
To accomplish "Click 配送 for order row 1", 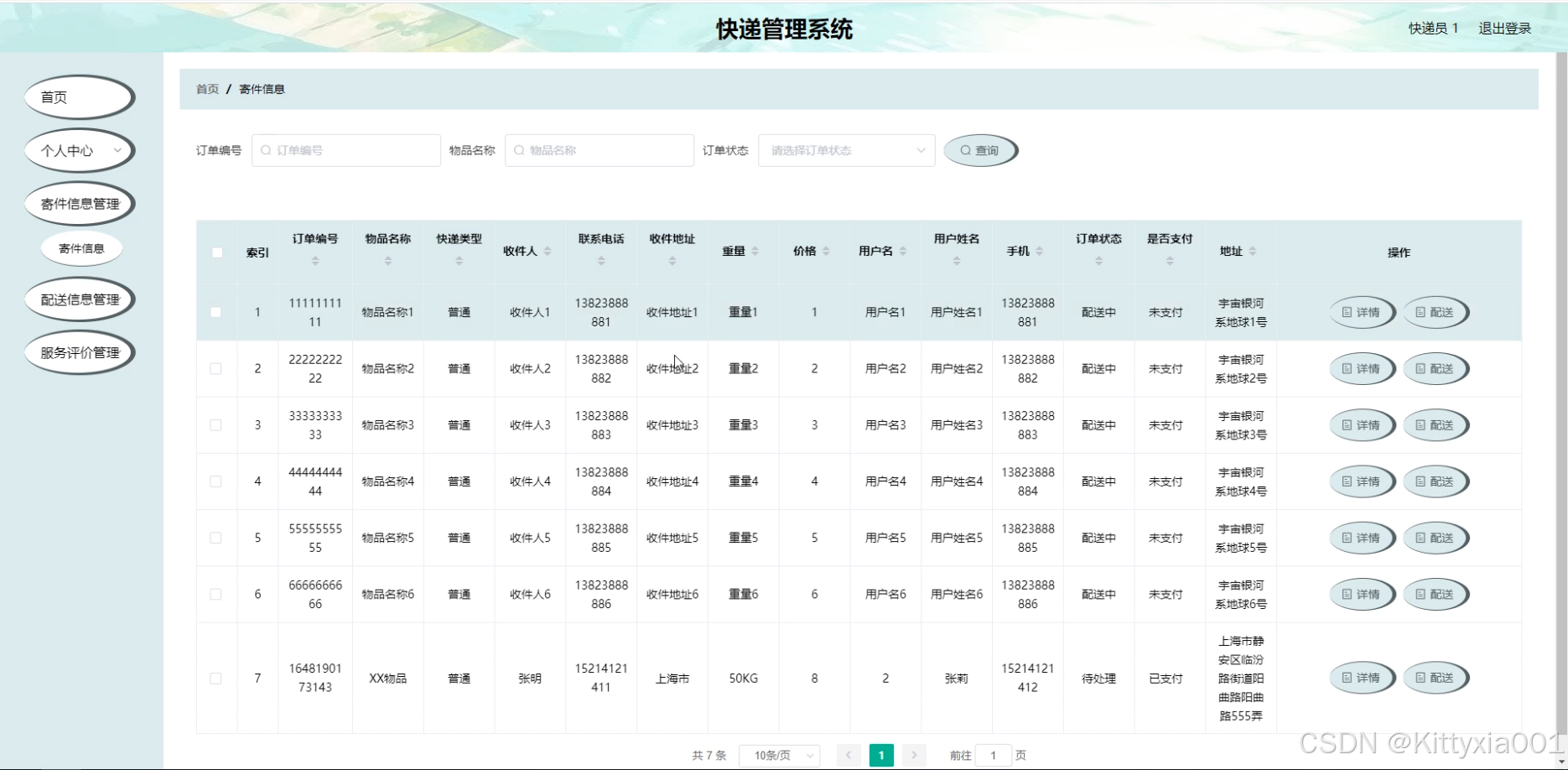I will pyautogui.click(x=1436, y=312).
